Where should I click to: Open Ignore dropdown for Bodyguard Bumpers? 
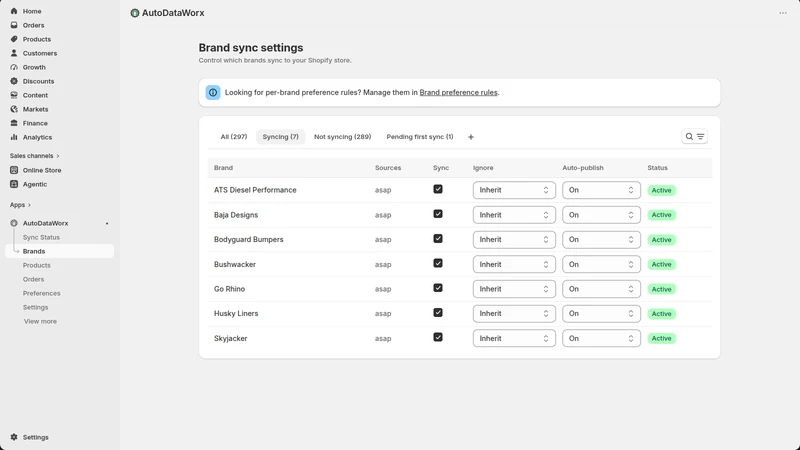point(514,239)
